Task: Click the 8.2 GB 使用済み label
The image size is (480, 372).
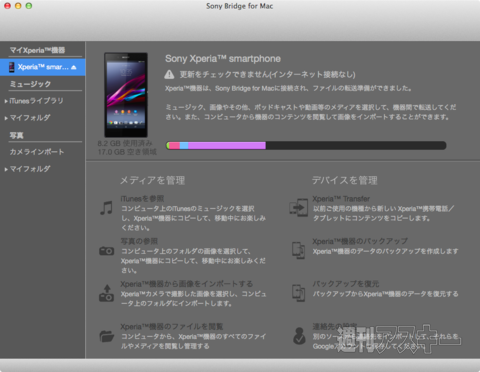Action: tap(125, 143)
